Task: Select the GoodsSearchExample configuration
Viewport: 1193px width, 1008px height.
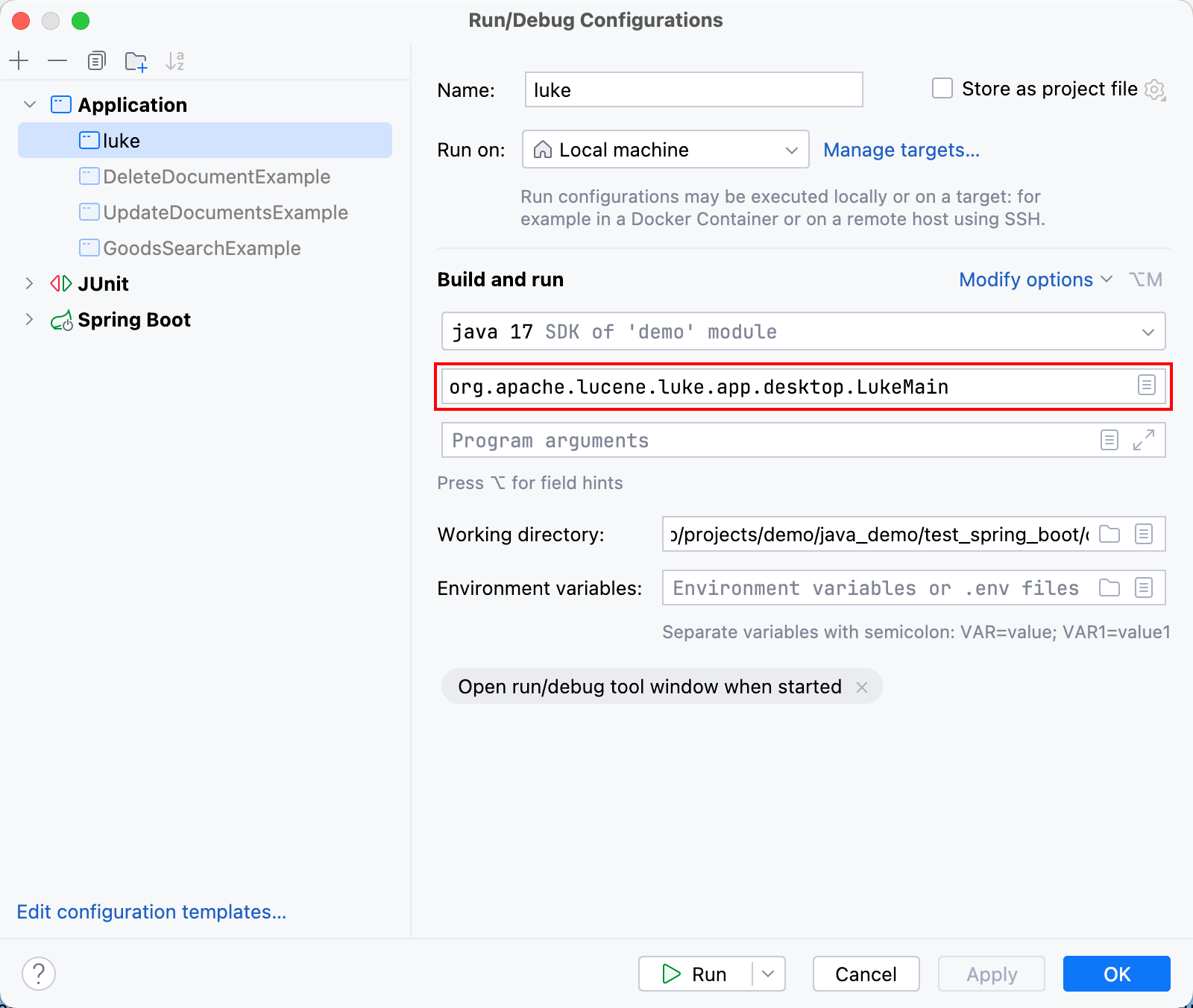Action: pos(205,248)
